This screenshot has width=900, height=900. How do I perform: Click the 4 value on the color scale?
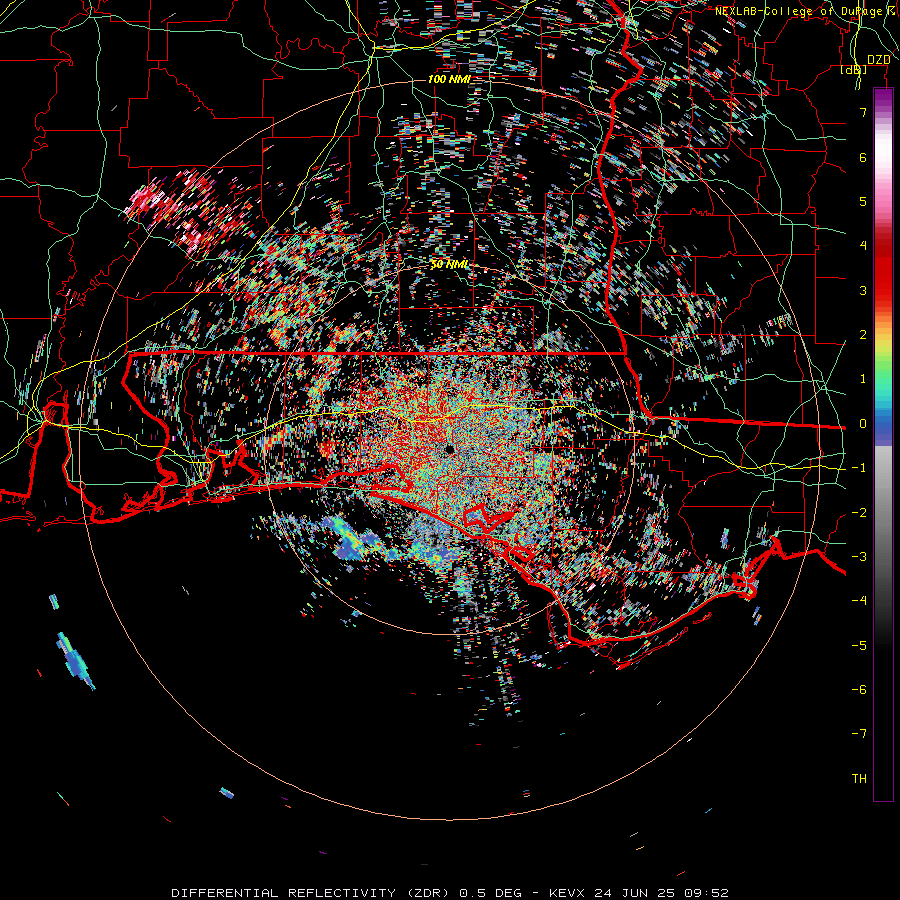(863, 246)
